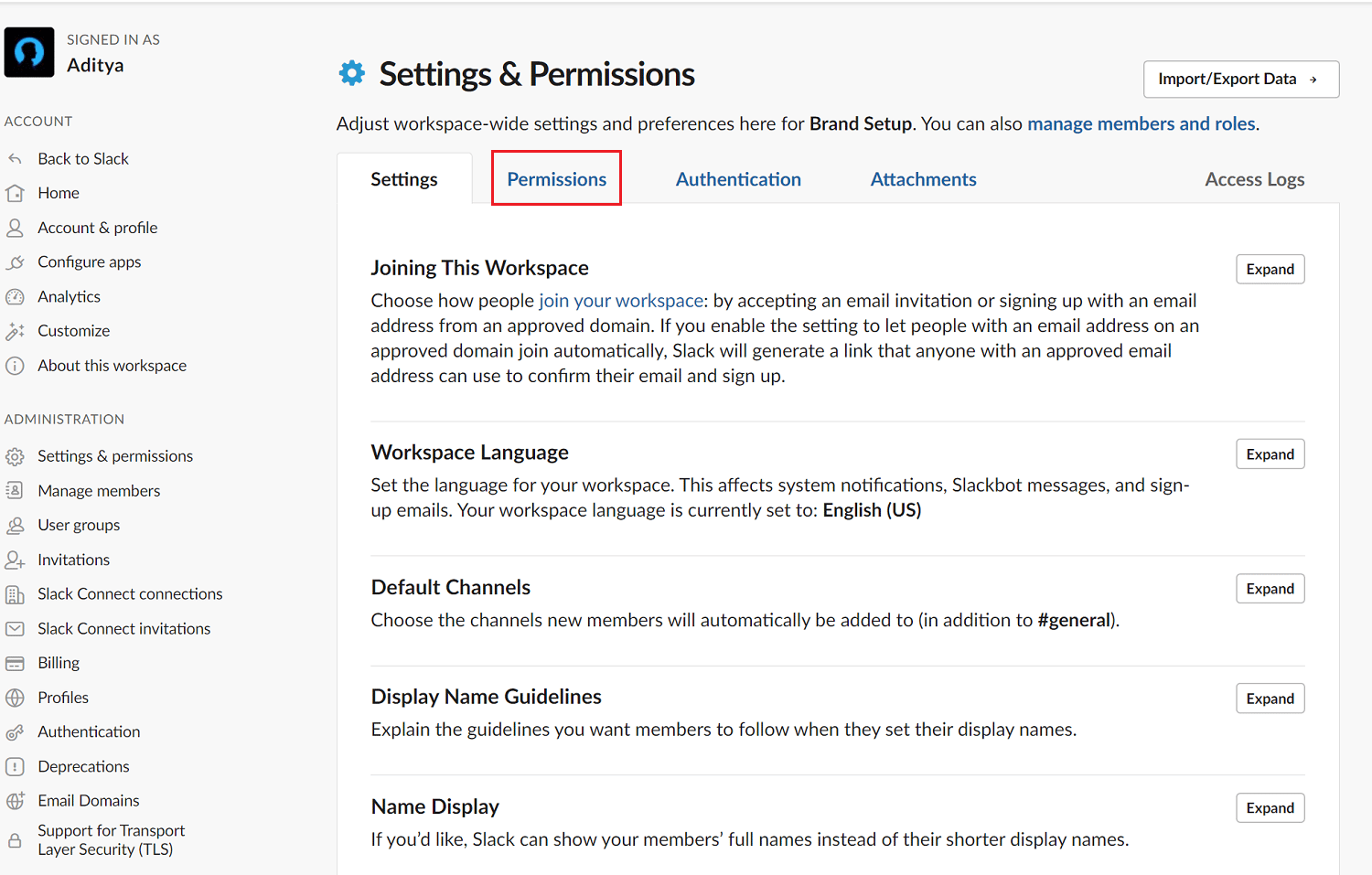Open Slack Connect invitations link
This screenshot has height=875, width=1372.
click(124, 629)
